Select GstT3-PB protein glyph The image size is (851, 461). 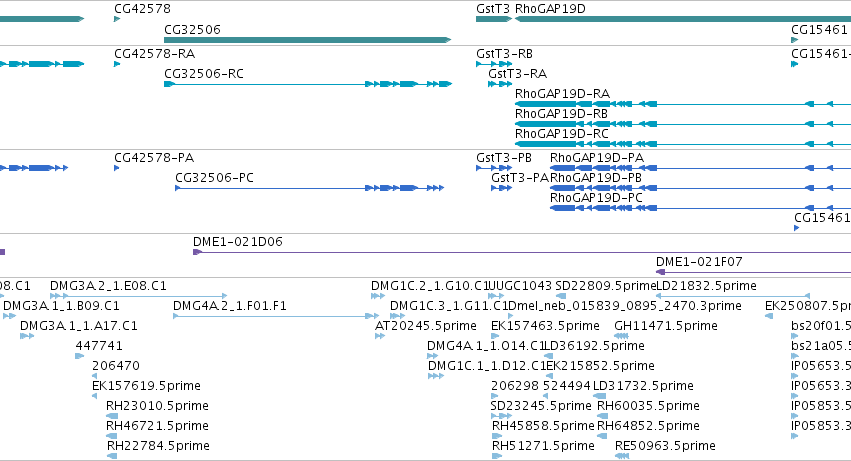click(x=494, y=168)
